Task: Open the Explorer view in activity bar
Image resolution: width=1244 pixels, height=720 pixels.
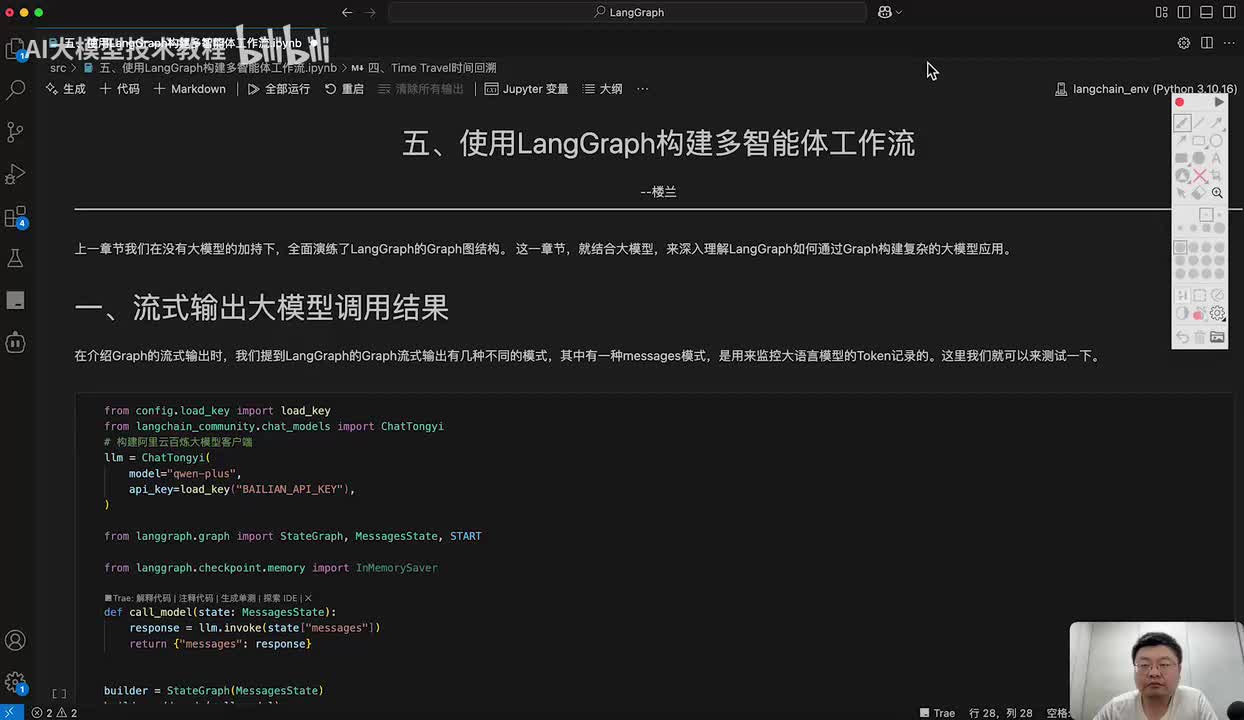Action: 16,49
